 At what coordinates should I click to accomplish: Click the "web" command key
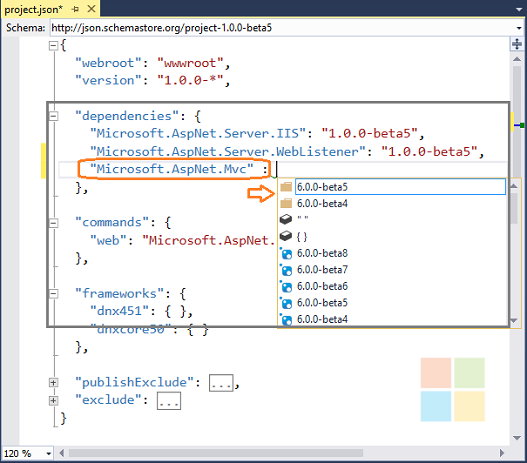click(x=108, y=241)
